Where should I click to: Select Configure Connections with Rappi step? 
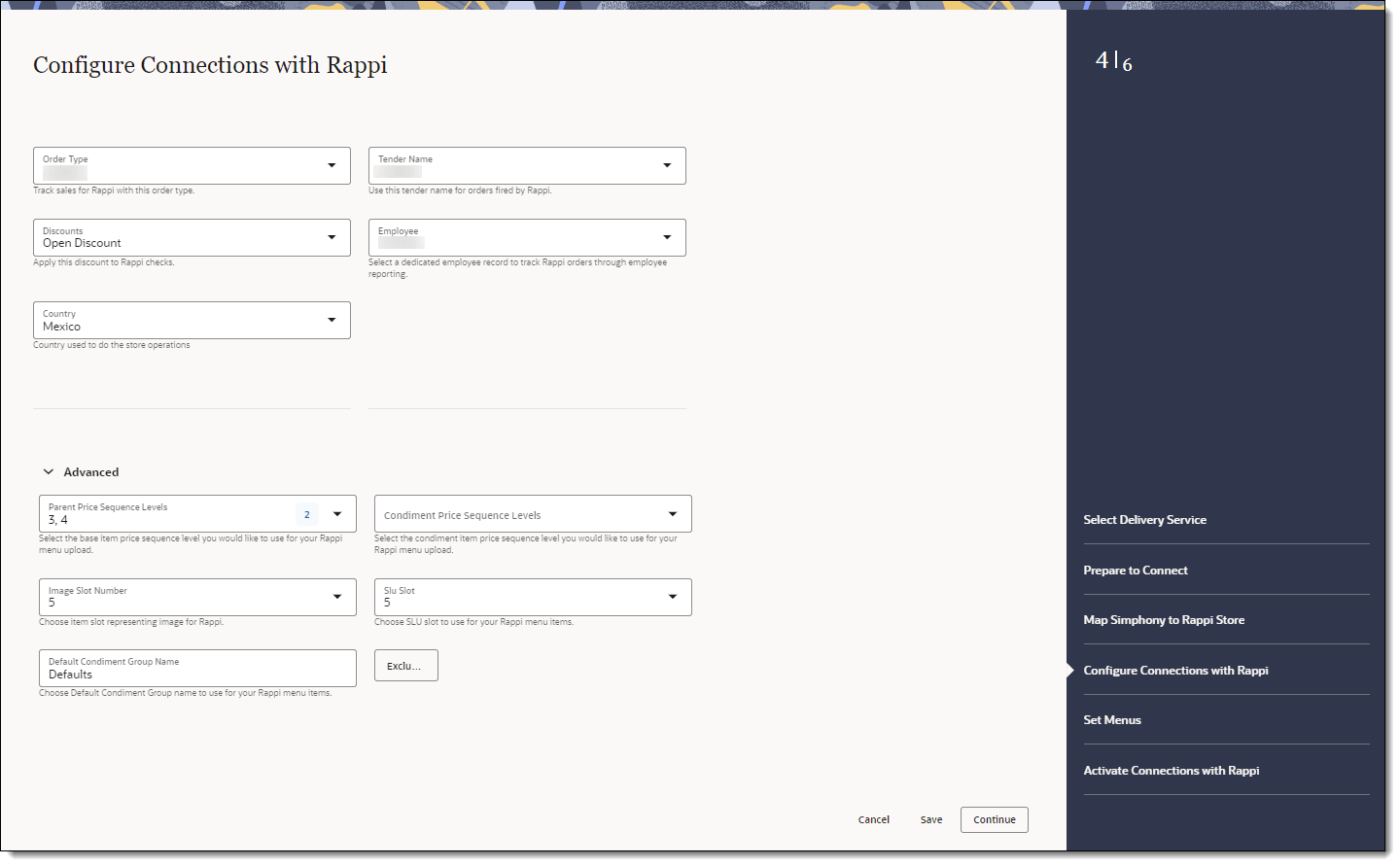tap(1175, 671)
